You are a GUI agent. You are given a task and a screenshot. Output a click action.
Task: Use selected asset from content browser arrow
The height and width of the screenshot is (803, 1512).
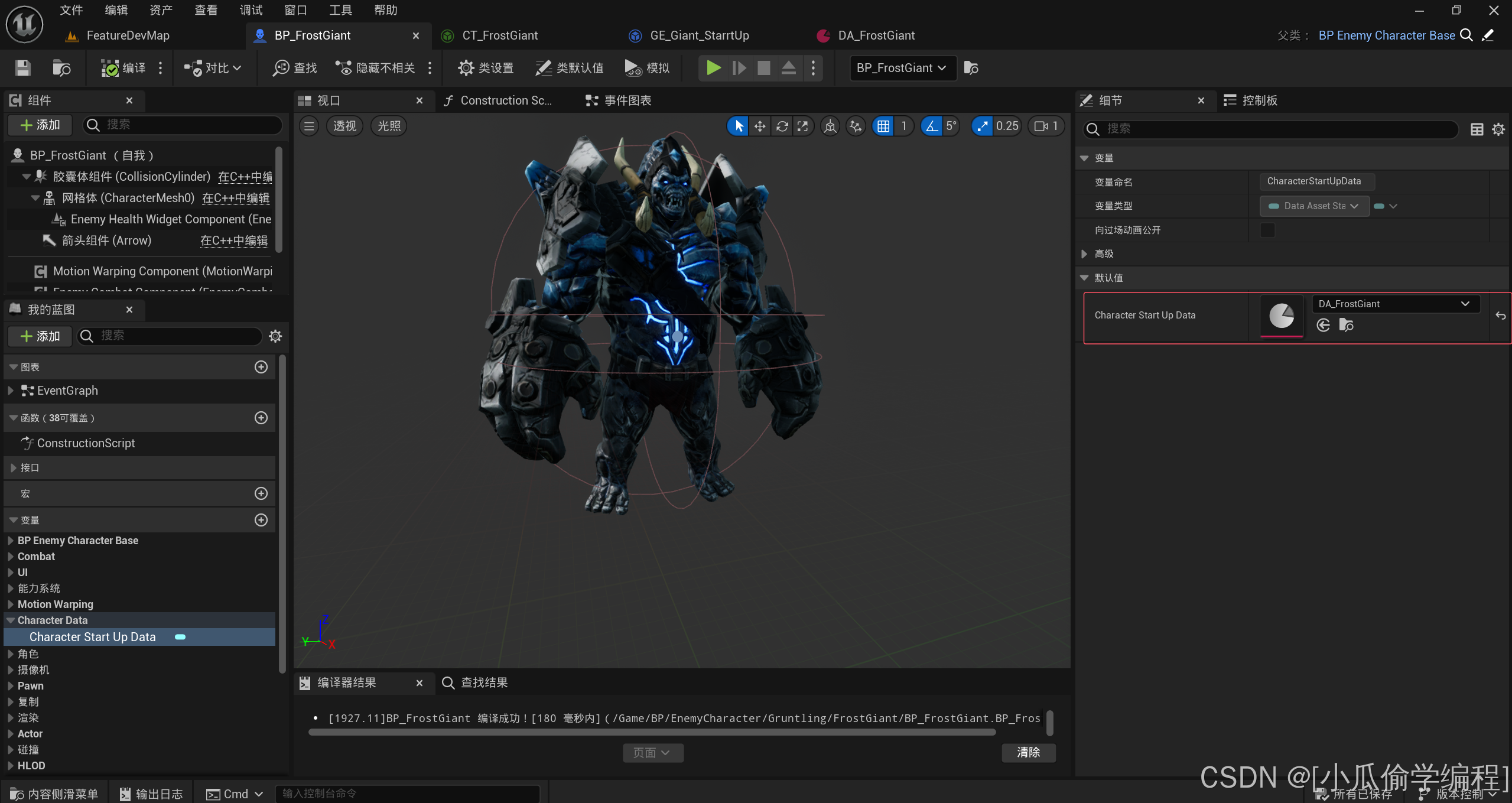coord(1324,325)
